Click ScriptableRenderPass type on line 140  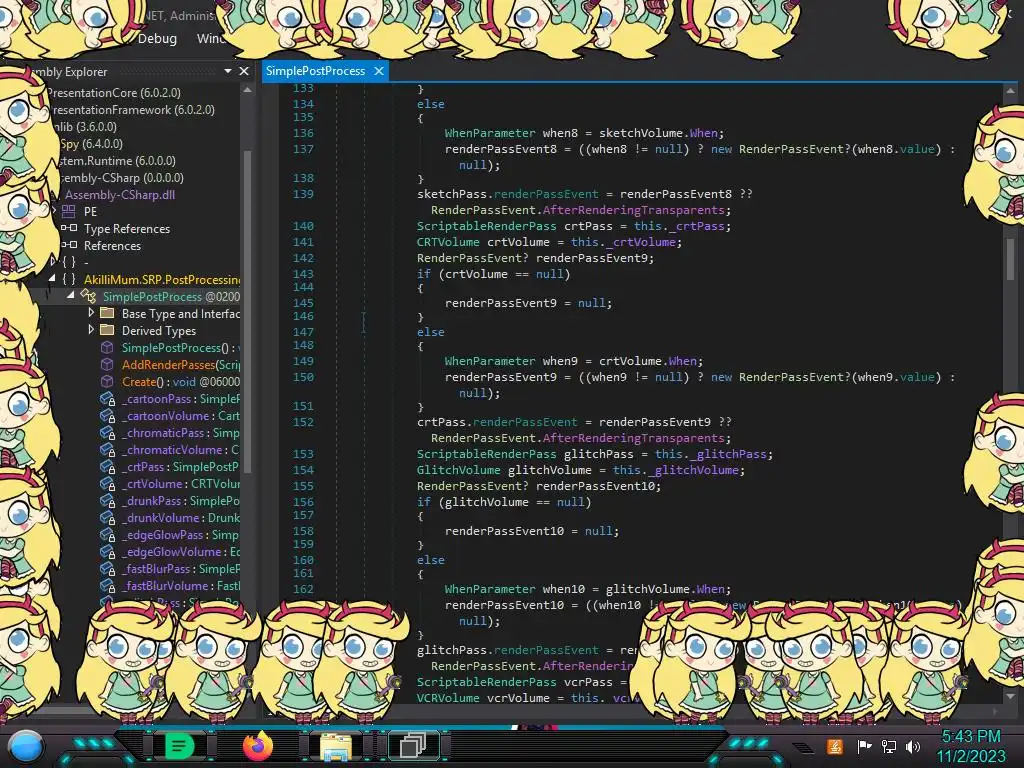pos(487,226)
